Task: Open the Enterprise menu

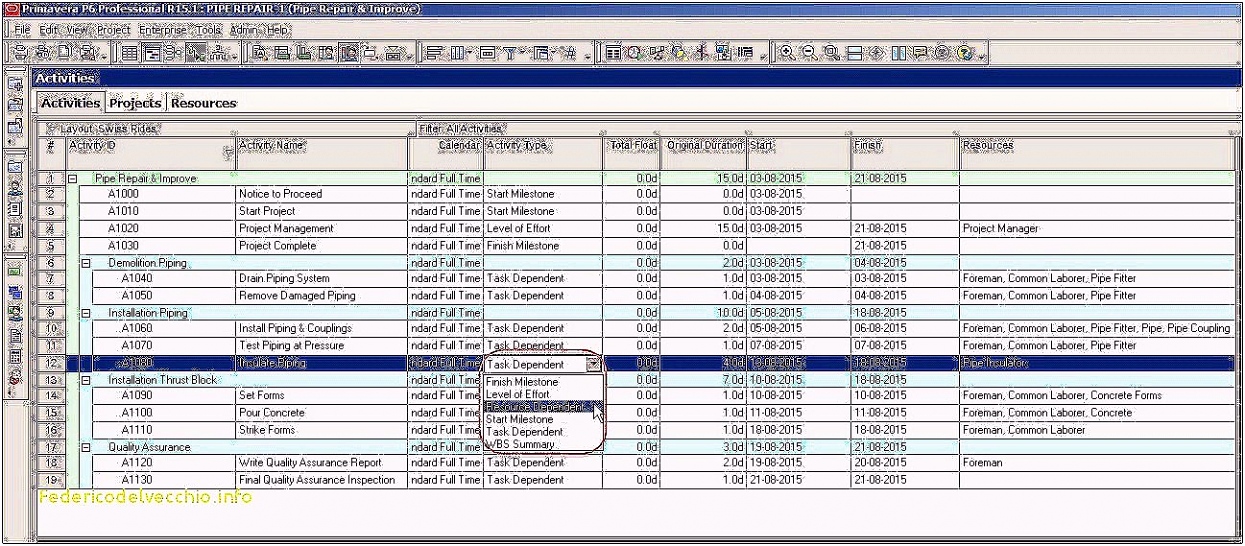Action: (x=162, y=30)
